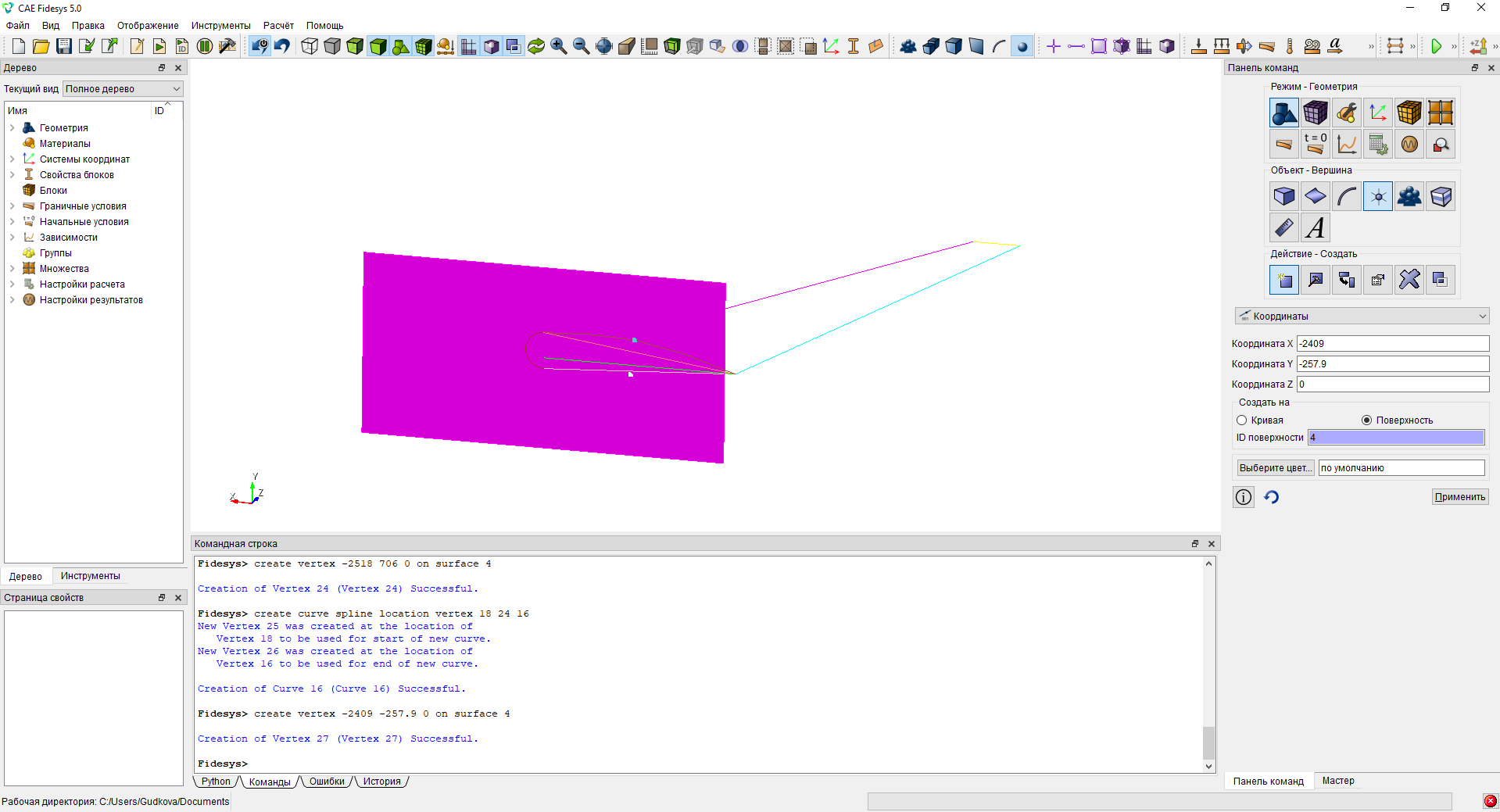
Task: Switch to the История tab
Action: click(381, 782)
